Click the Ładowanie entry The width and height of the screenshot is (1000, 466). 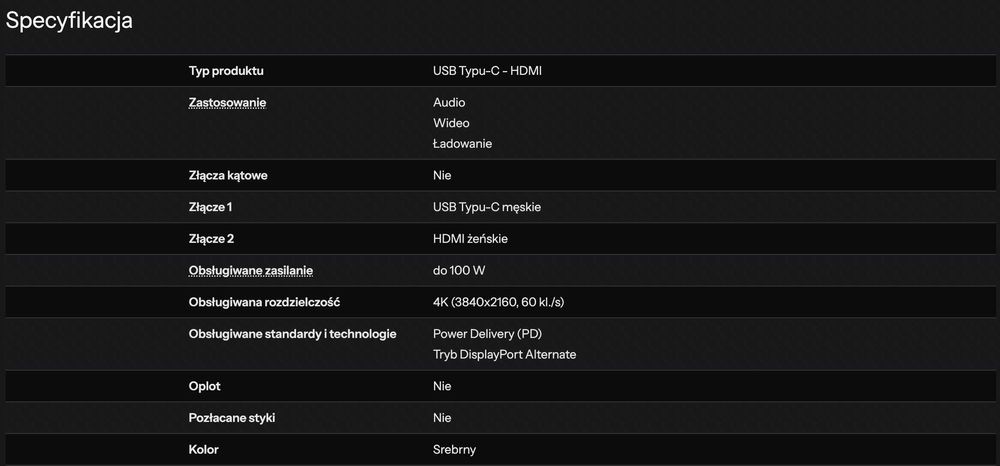click(x=462, y=144)
